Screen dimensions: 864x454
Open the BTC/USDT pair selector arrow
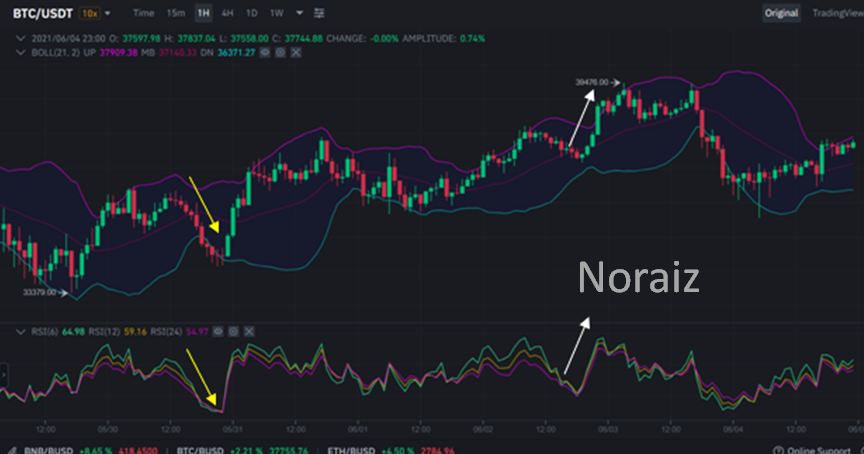tap(107, 13)
